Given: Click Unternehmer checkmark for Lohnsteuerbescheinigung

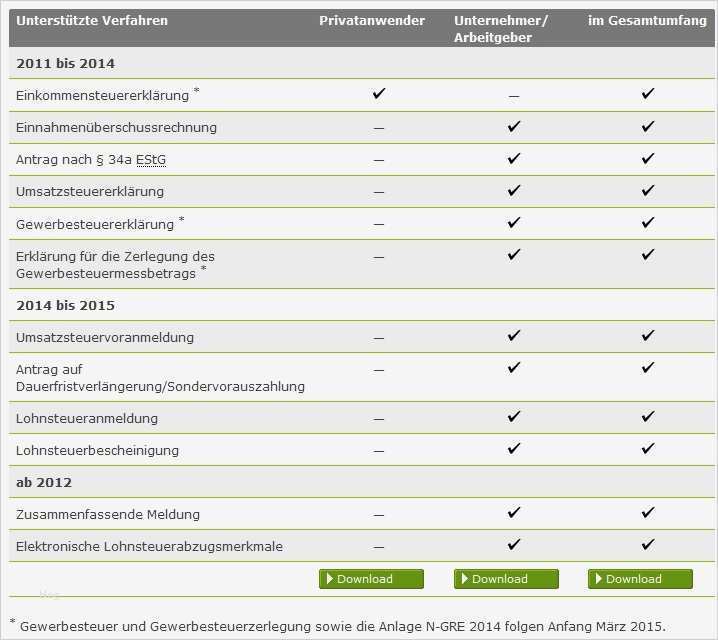Looking at the screenshot, I should (514, 449).
